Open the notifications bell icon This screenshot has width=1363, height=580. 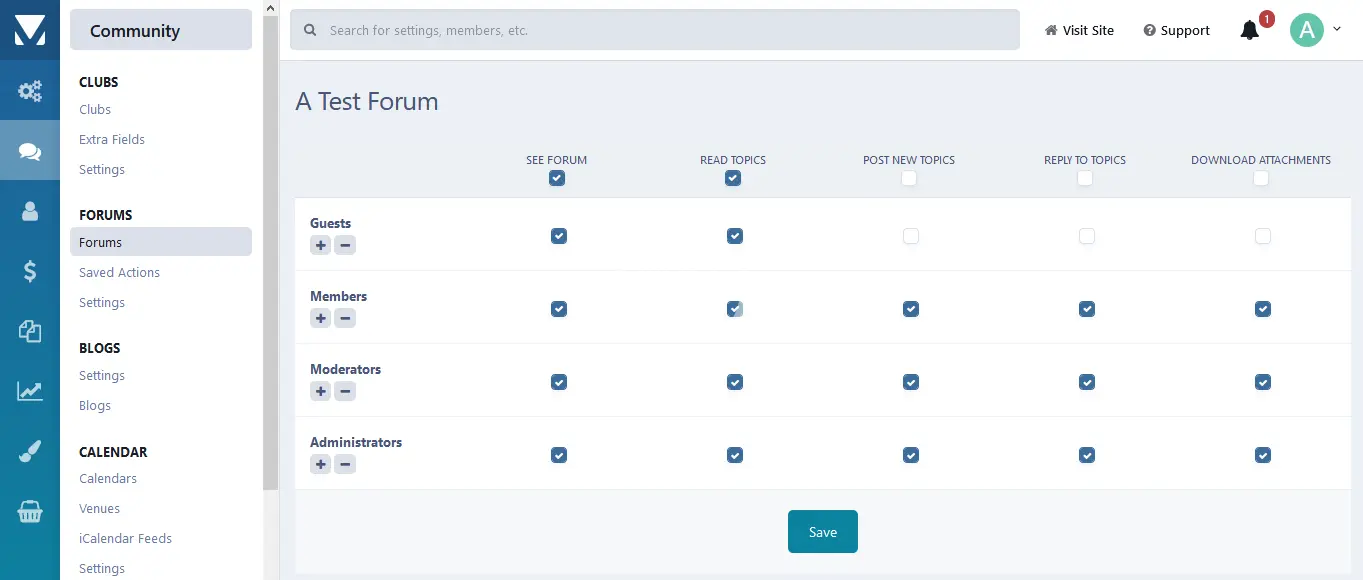pyautogui.click(x=1249, y=31)
